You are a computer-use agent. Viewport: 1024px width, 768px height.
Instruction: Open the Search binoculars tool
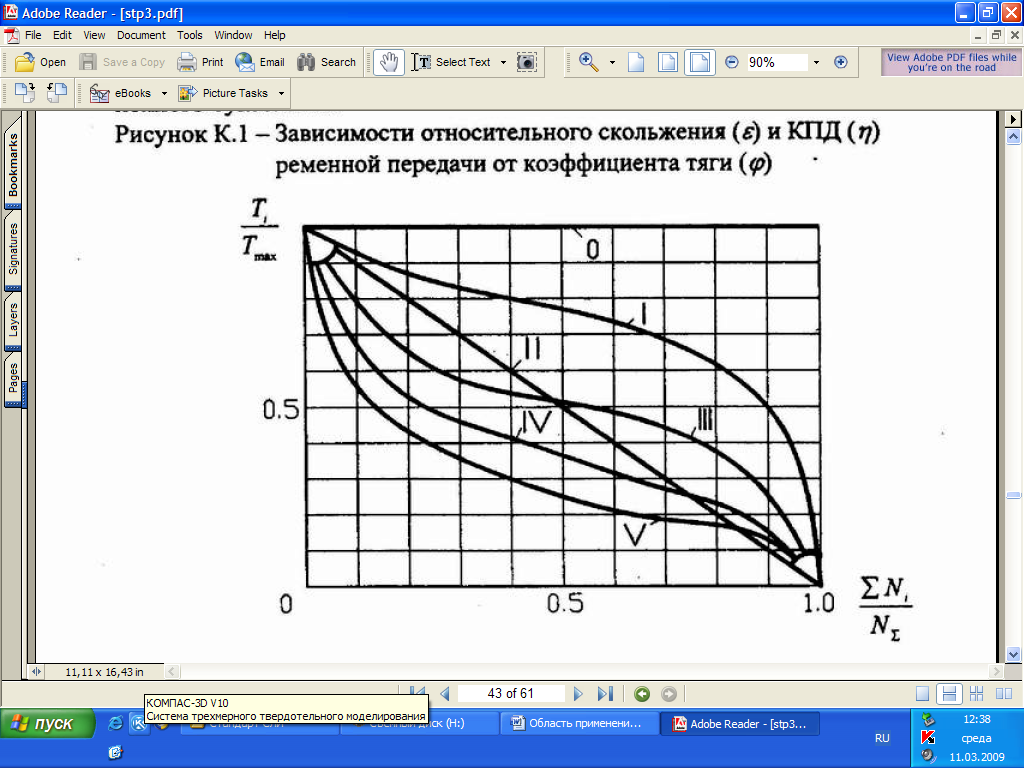point(326,62)
